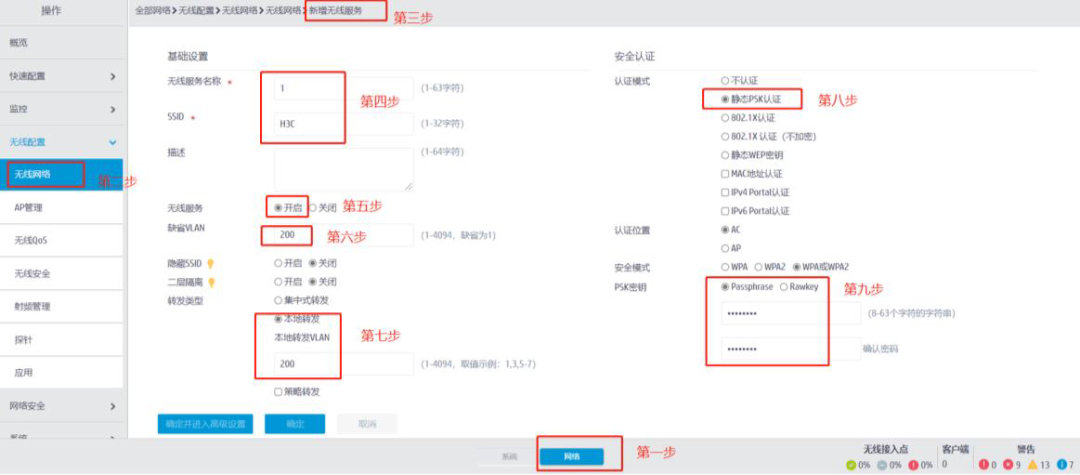This screenshot has height=475, width=1080.
Task: Turn 隐藏SSID to 开启
Action: (278, 263)
